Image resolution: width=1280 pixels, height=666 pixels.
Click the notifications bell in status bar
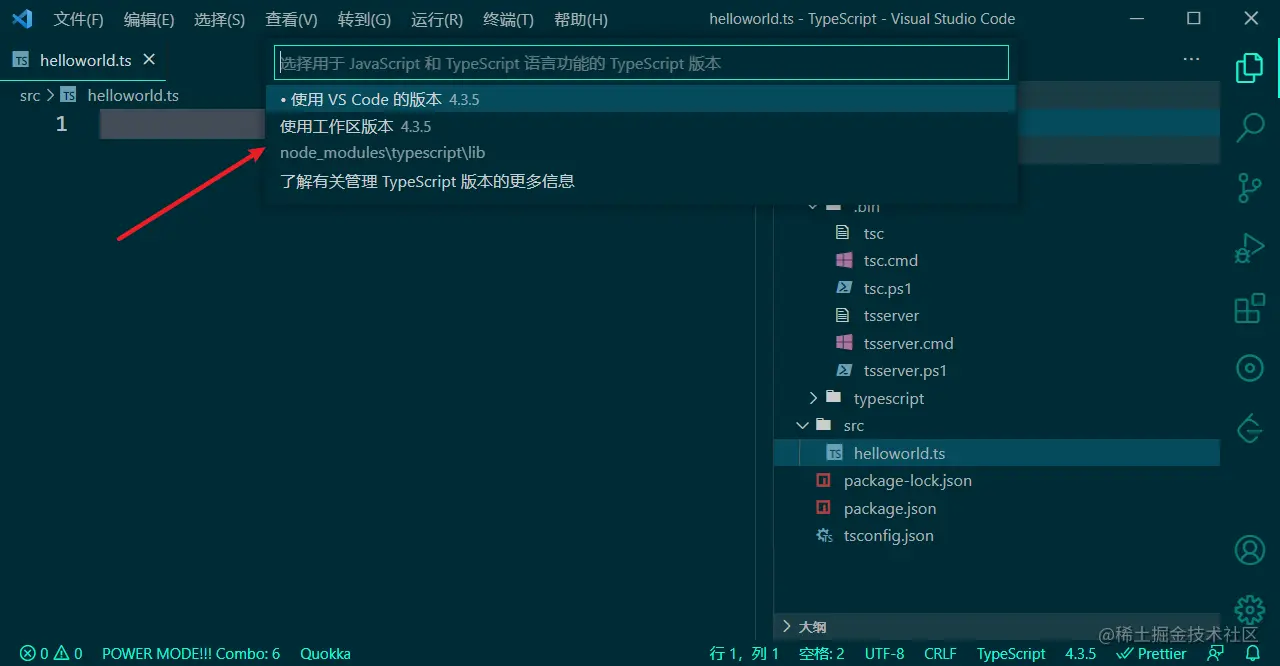pyautogui.click(x=1252, y=654)
